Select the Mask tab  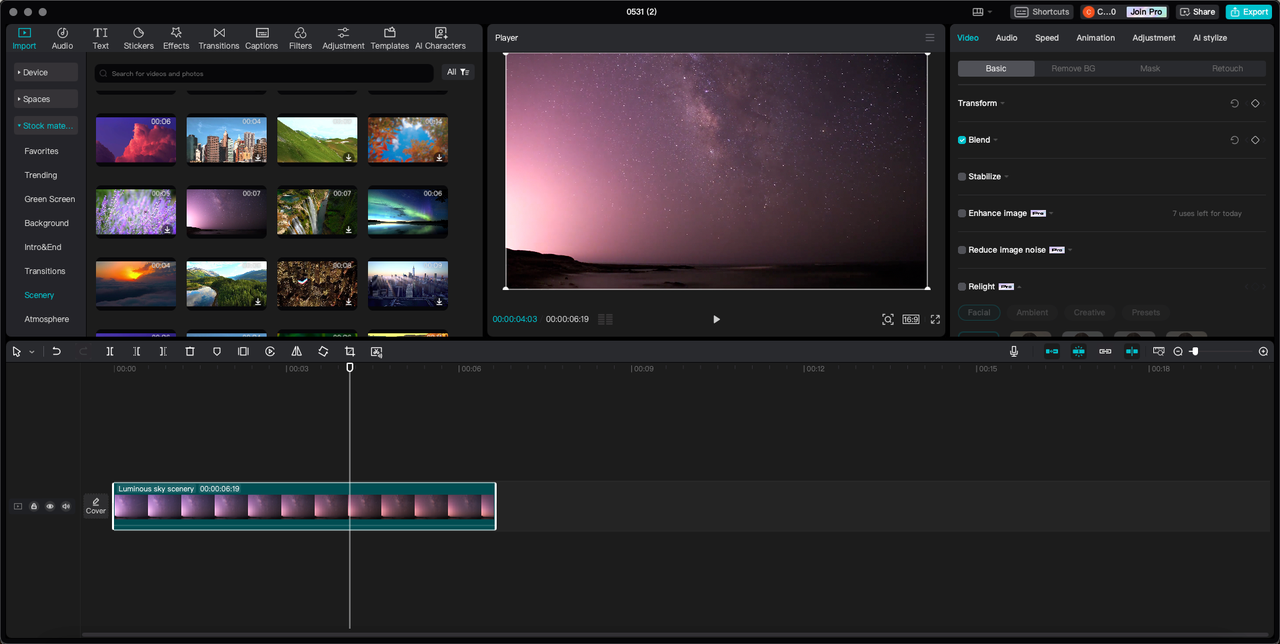pos(1150,69)
